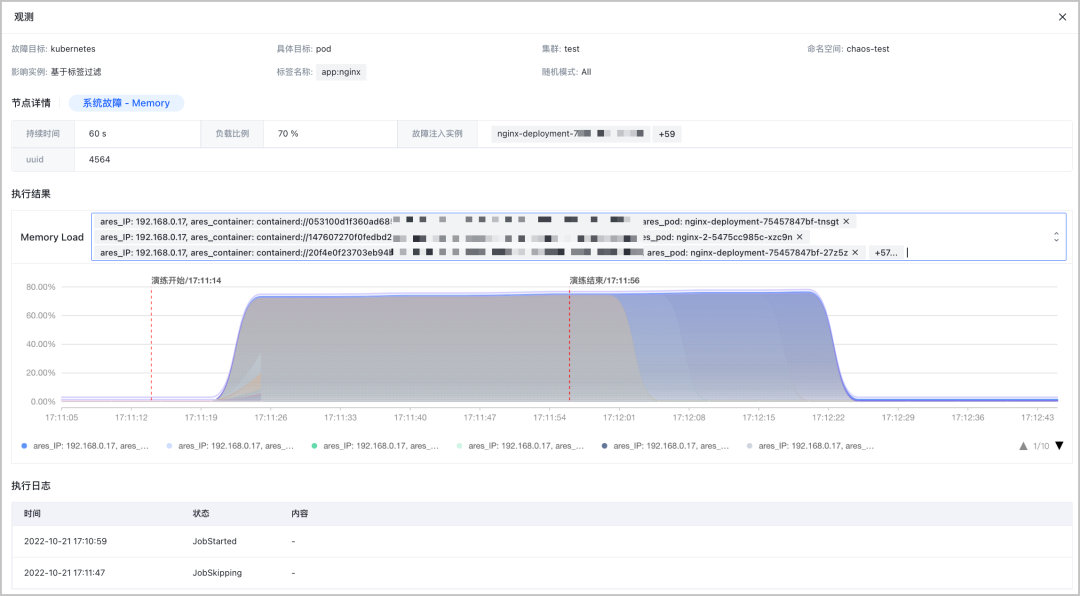Viewport: 1080px width, 596px height.
Task: Click the 40.00% y-axis label
Action: click(x=41, y=344)
